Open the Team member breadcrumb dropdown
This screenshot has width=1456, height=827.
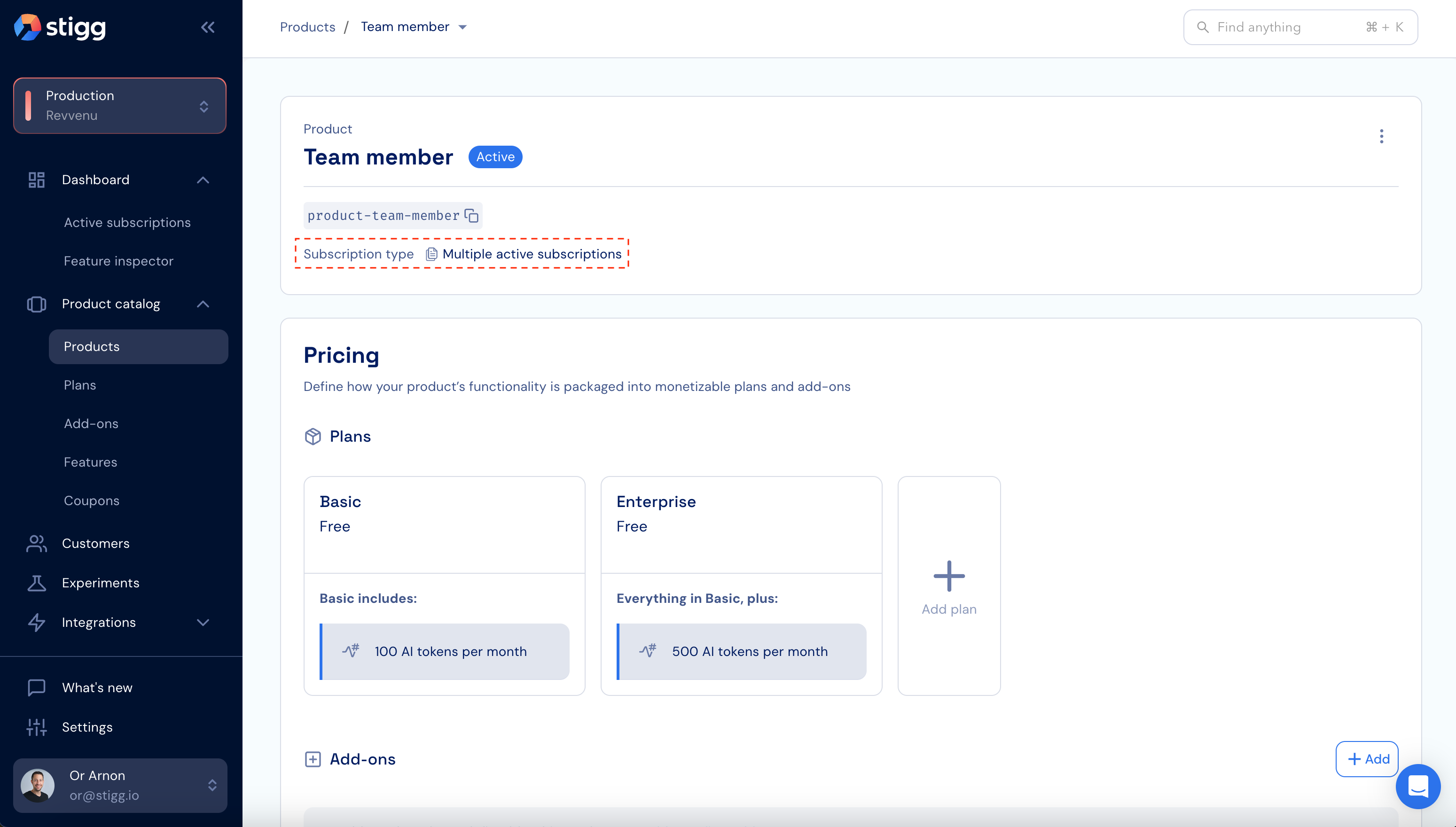(x=462, y=27)
